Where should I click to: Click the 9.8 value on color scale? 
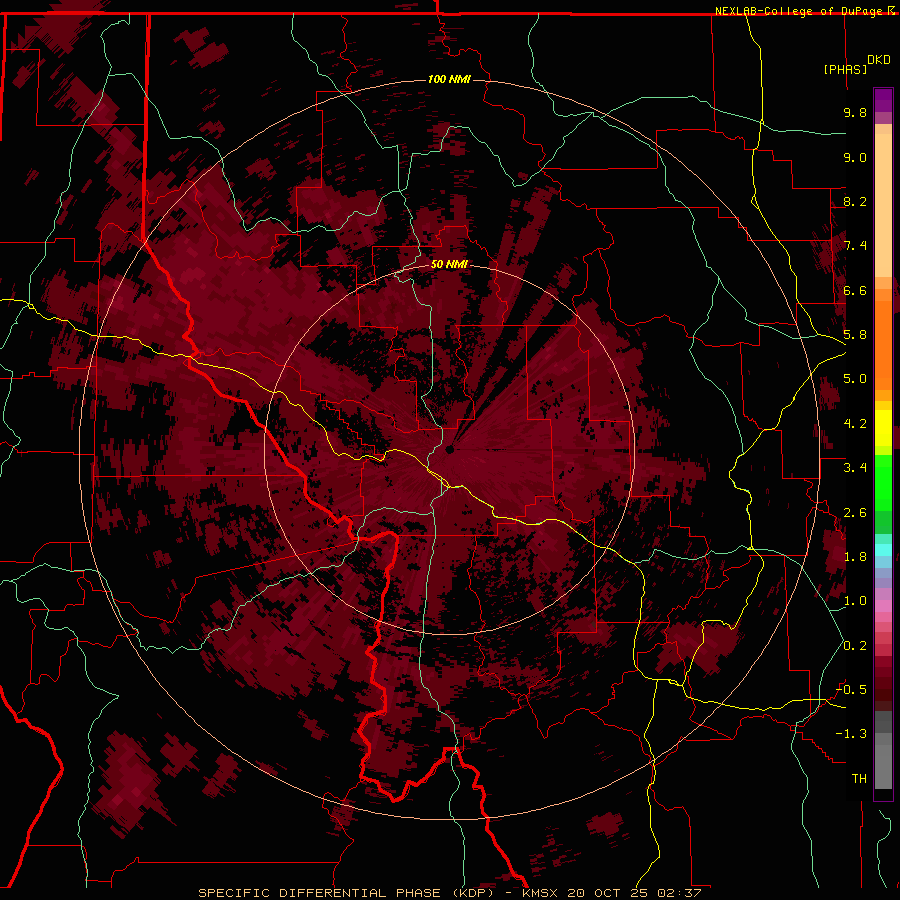coord(855,112)
